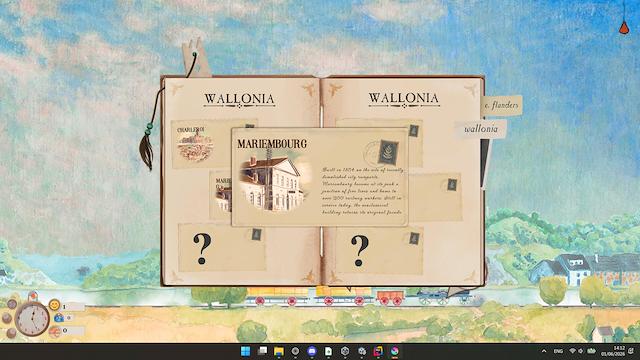
Task: Click the red freight wagon under the book
Action: (390, 297)
